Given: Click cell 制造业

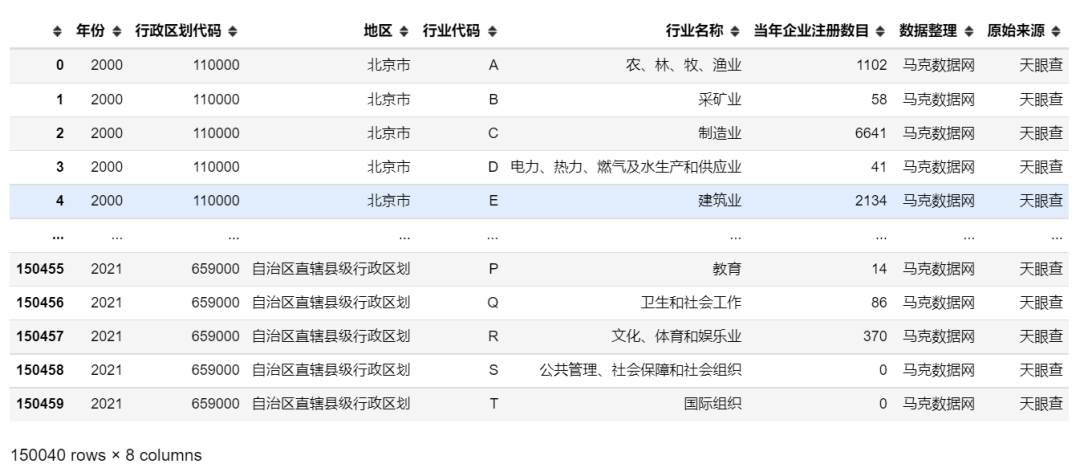Looking at the screenshot, I should 720,133.
